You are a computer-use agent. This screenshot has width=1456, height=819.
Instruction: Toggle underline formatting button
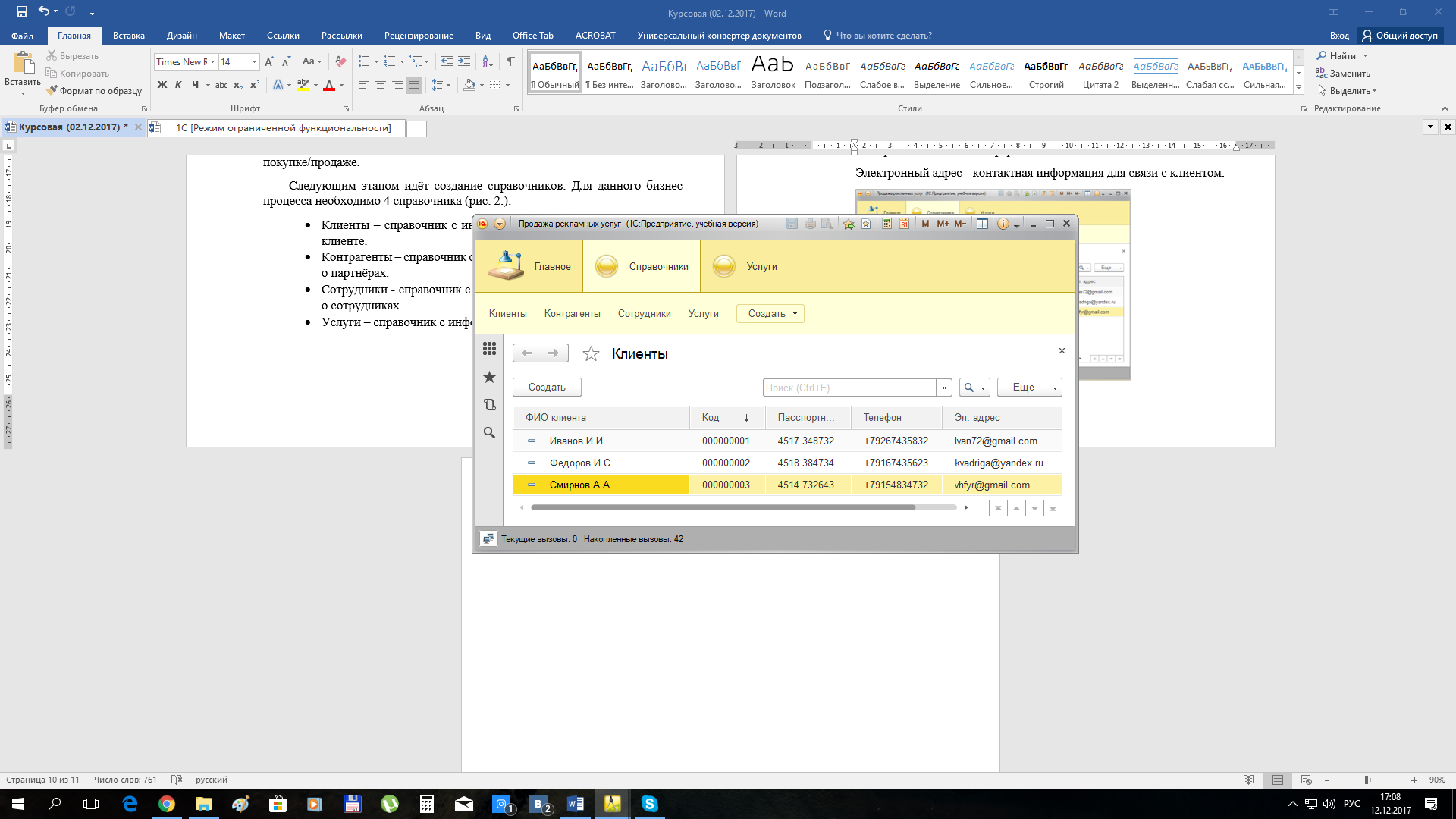tap(195, 85)
